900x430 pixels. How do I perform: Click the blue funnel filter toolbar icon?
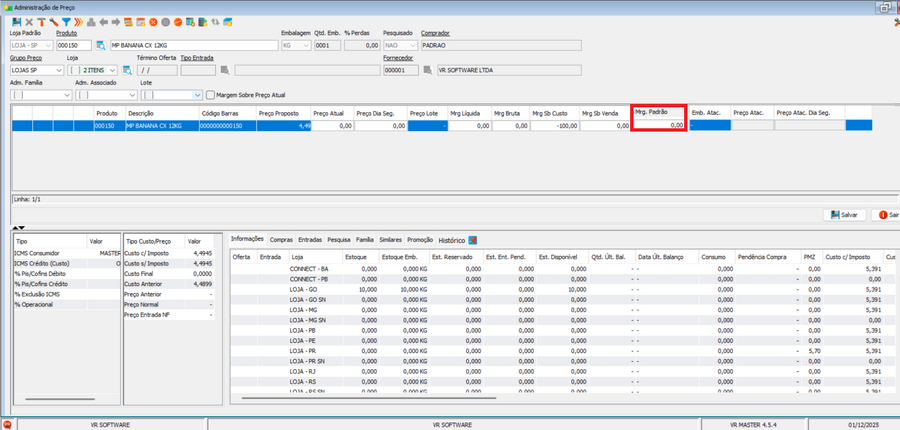(x=66, y=21)
